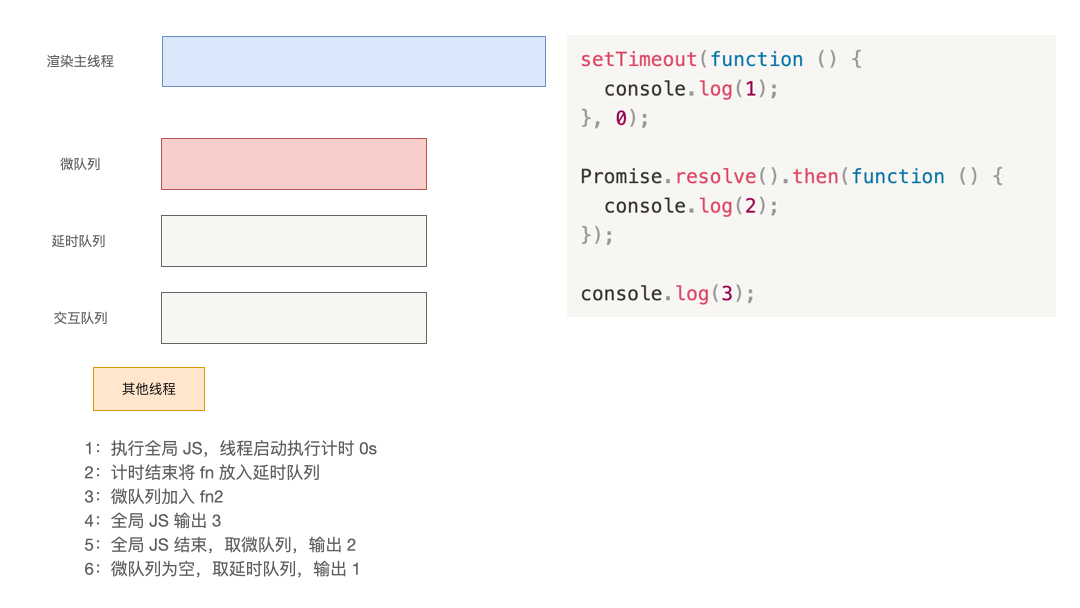
Task: Select the 渲染主线程 label
Action: point(80,61)
